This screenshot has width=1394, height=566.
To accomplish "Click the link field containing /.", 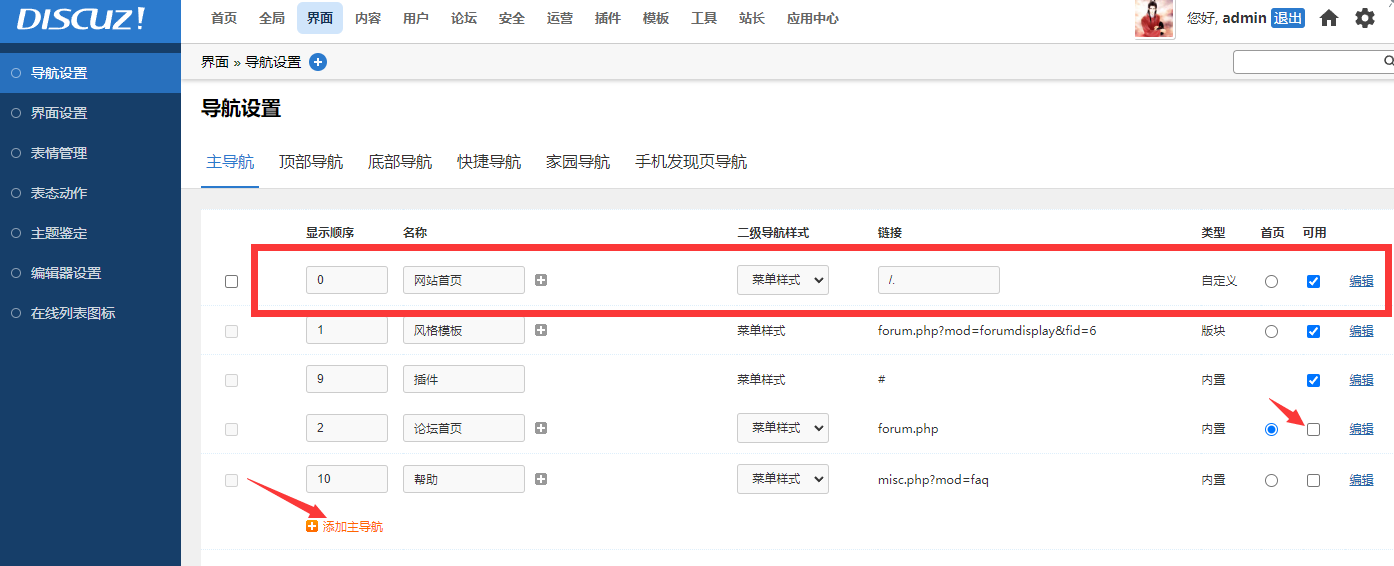I will 939,280.
